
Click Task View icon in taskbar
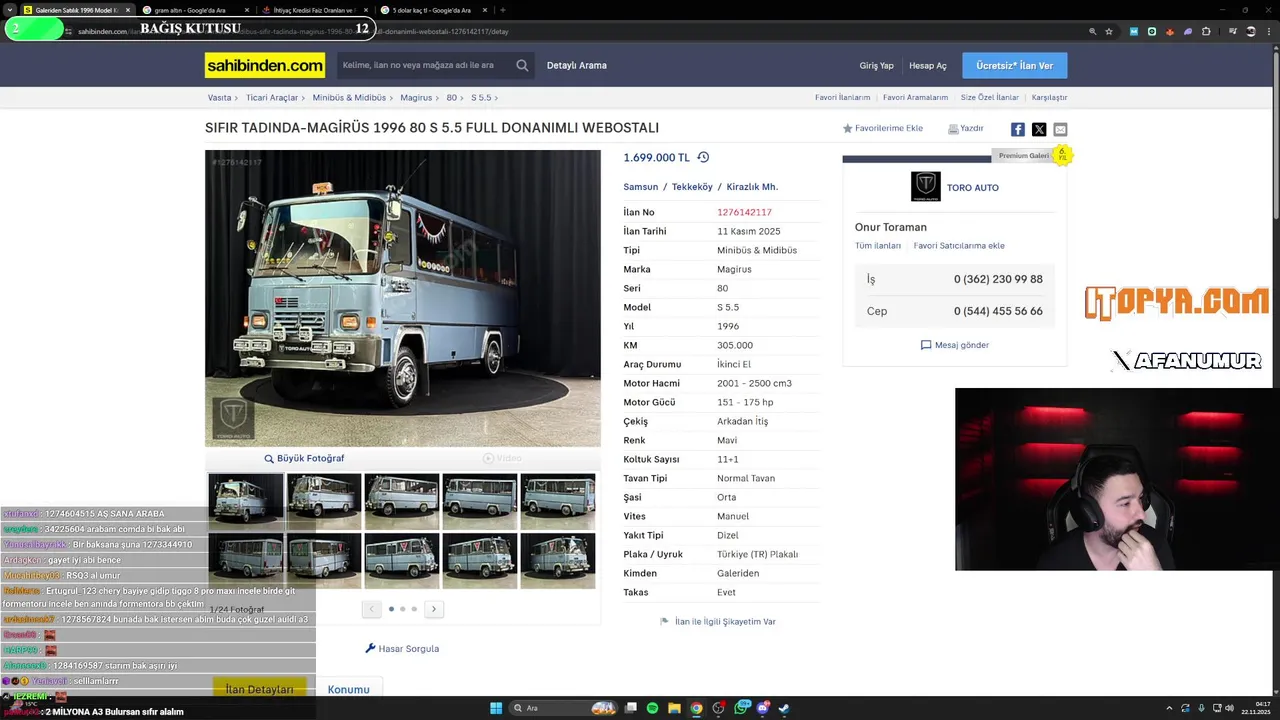pos(630,708)
